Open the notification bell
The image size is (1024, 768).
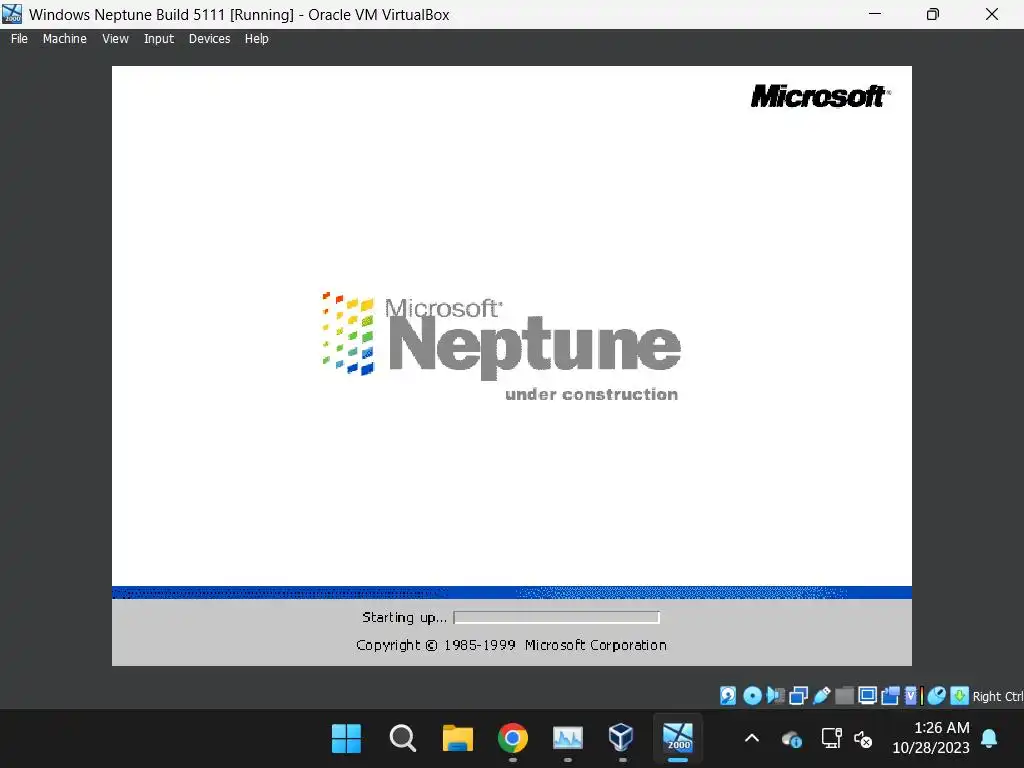989,739
